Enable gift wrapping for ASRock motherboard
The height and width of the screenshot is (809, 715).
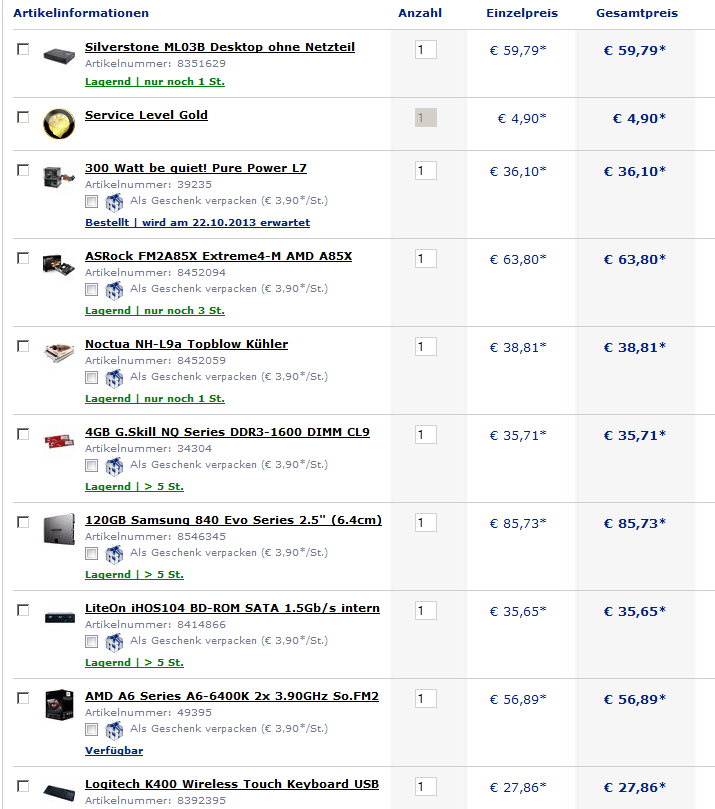coord(91,289)
